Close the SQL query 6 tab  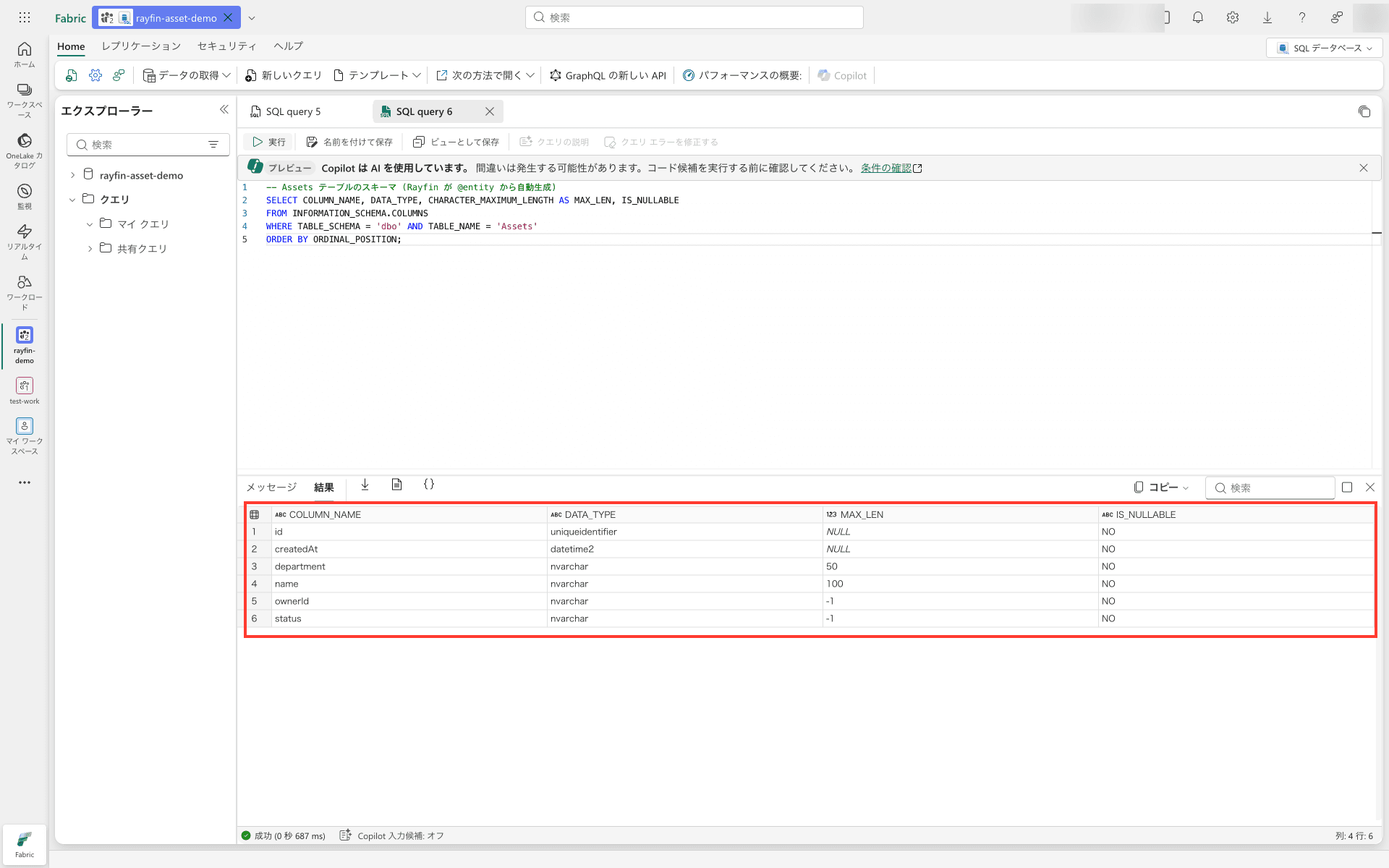(x=490, y=111)
